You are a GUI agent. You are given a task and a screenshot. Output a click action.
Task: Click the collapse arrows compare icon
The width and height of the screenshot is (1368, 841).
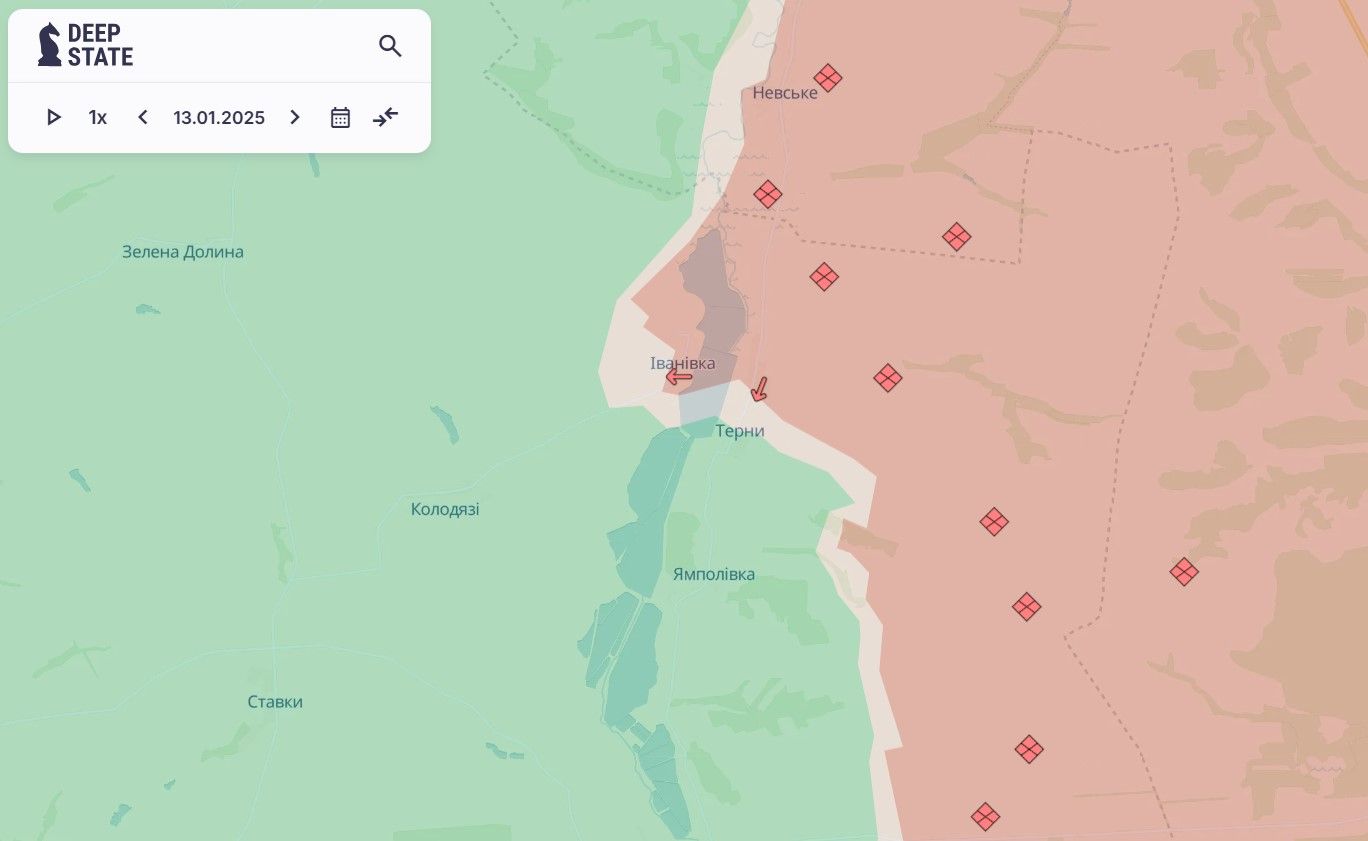pyautogui.click(x=386, y=118)
